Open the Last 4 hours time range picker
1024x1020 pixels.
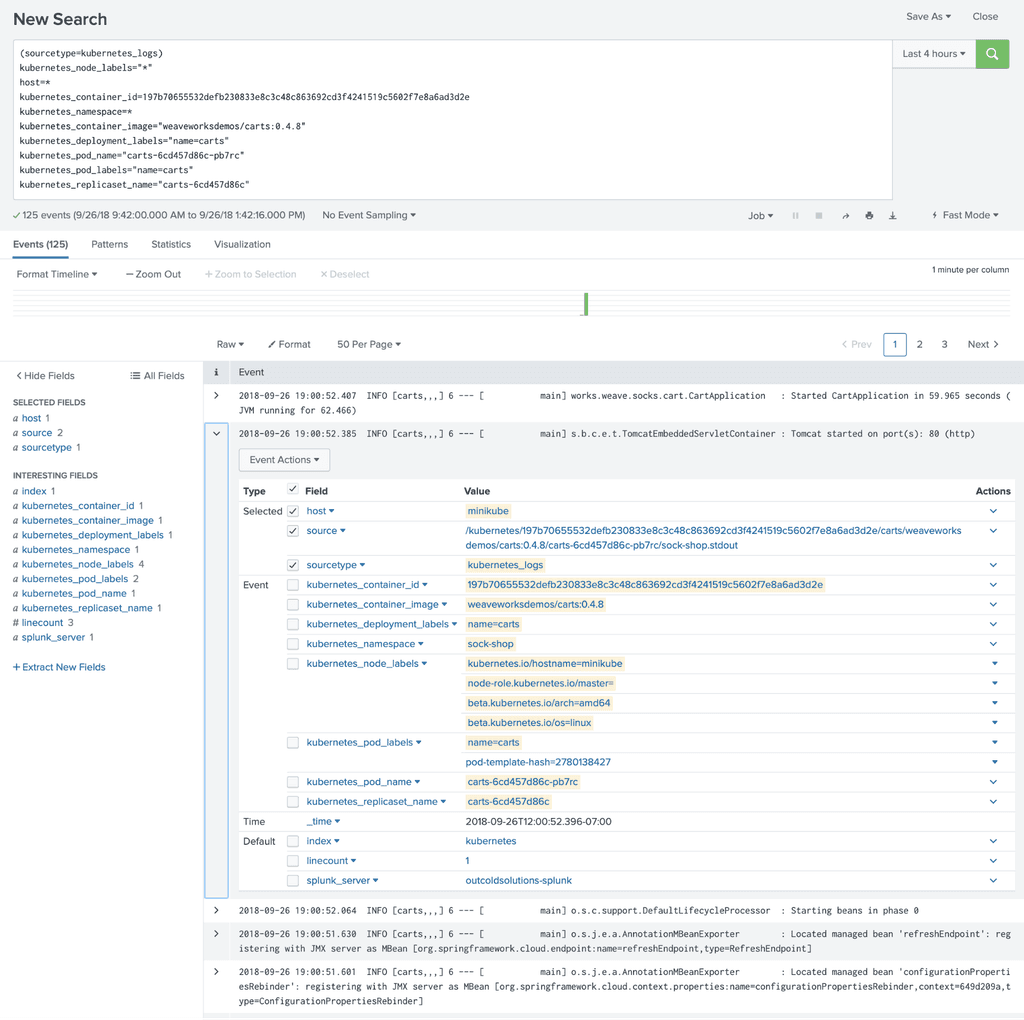[933, 54]
